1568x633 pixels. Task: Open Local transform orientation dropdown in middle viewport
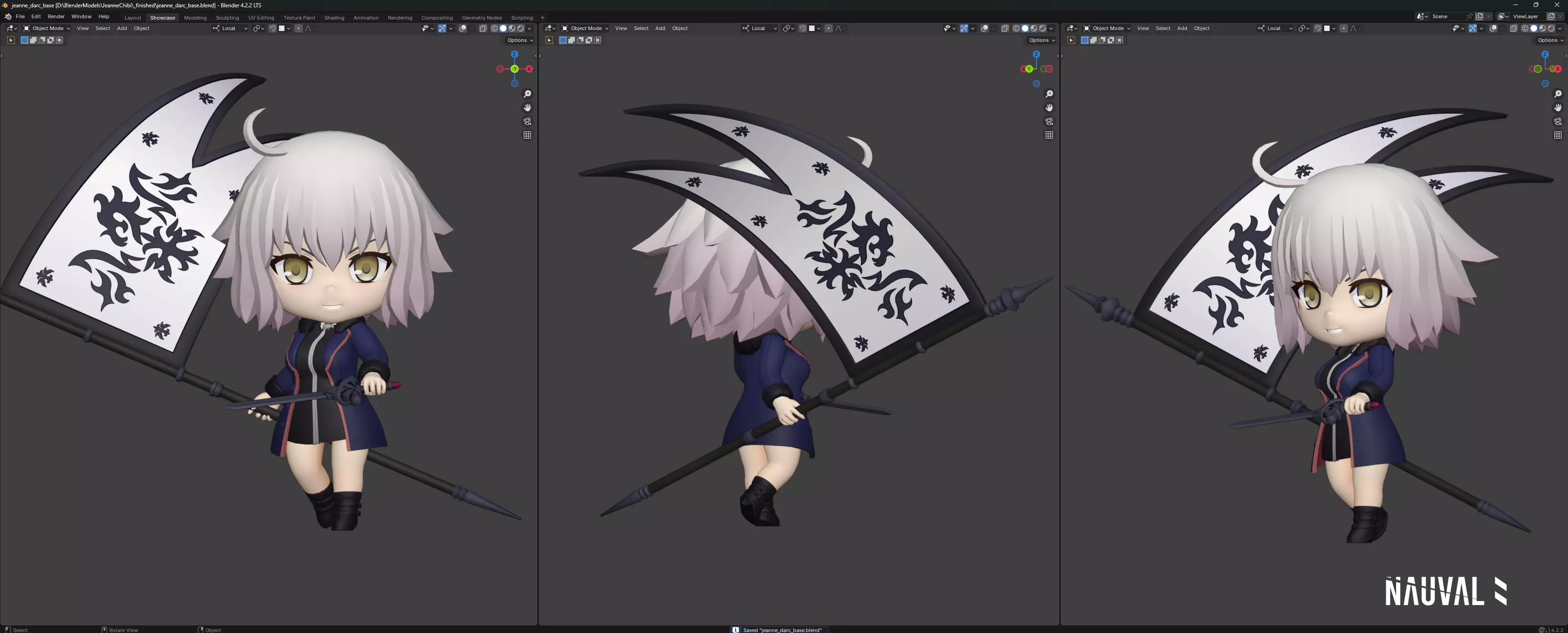tap(759, 29)
